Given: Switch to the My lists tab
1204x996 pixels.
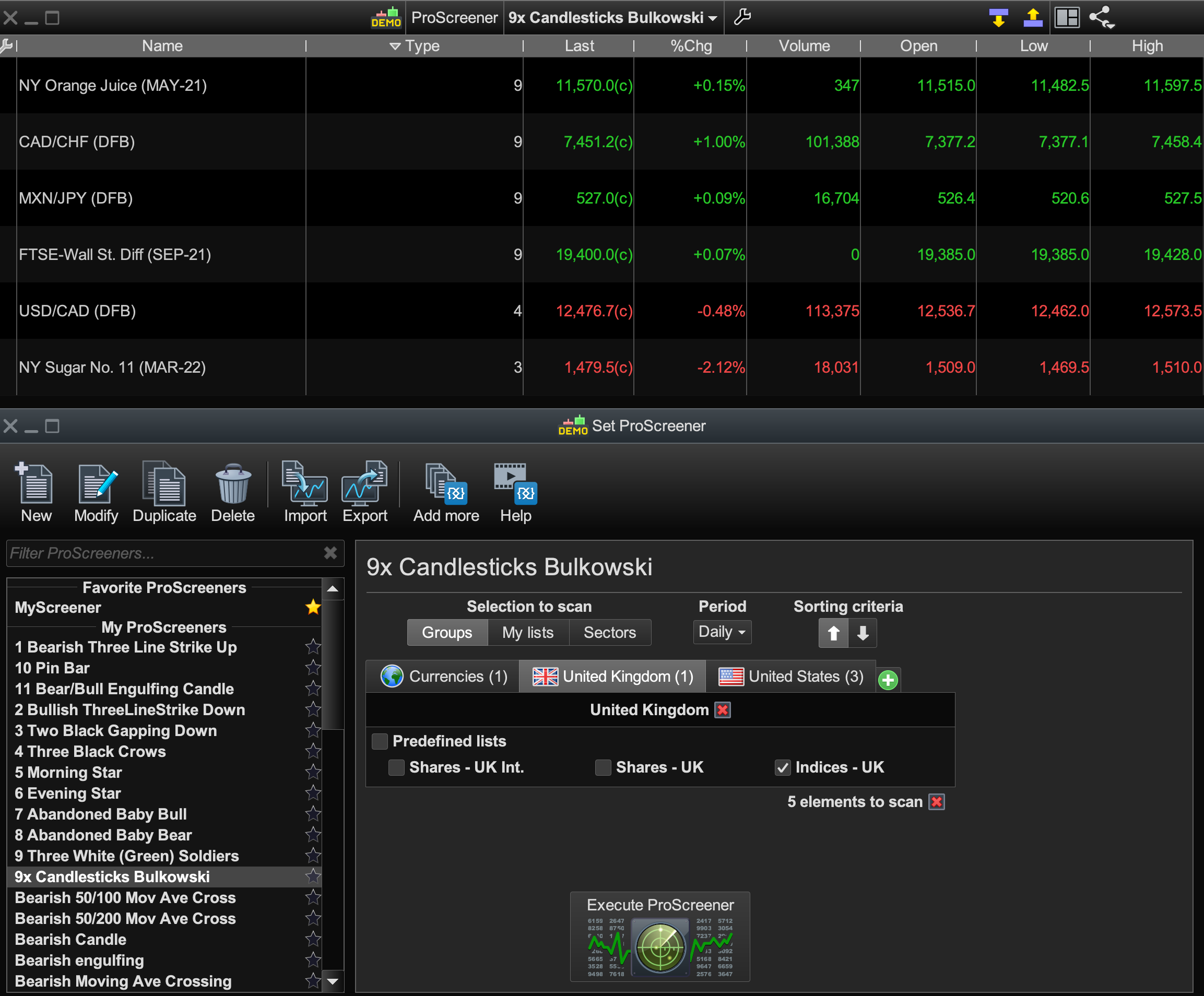Looking at the screenshot, I should pos(527,633).
